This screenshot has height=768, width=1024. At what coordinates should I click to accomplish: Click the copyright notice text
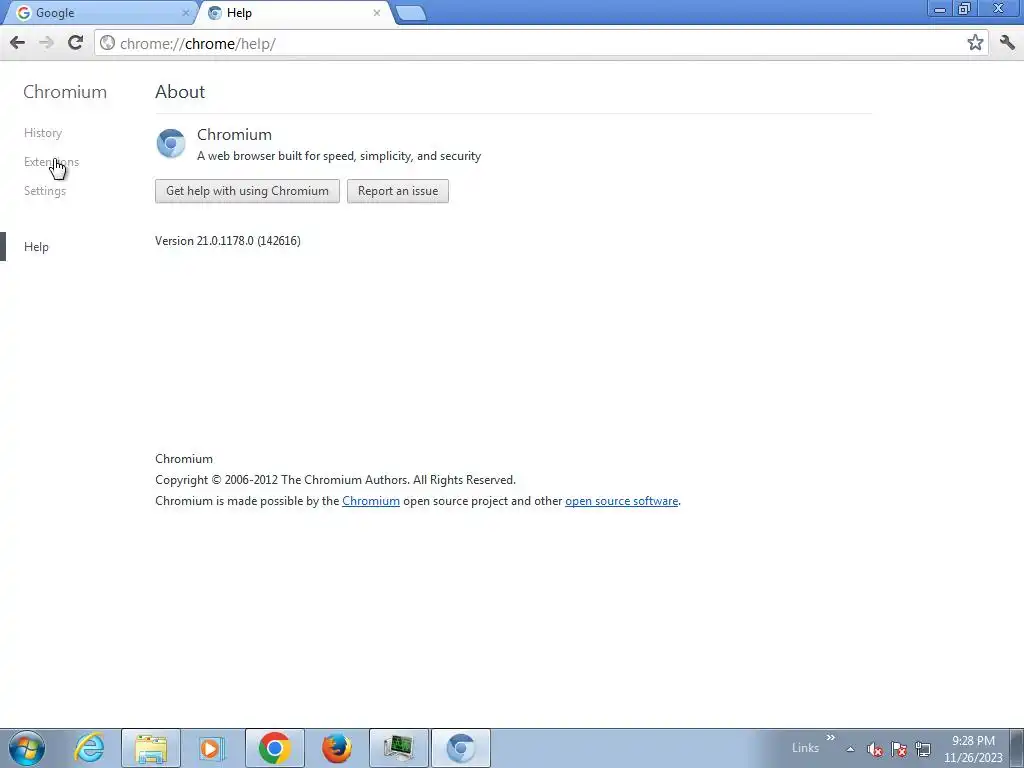[336, 480]
